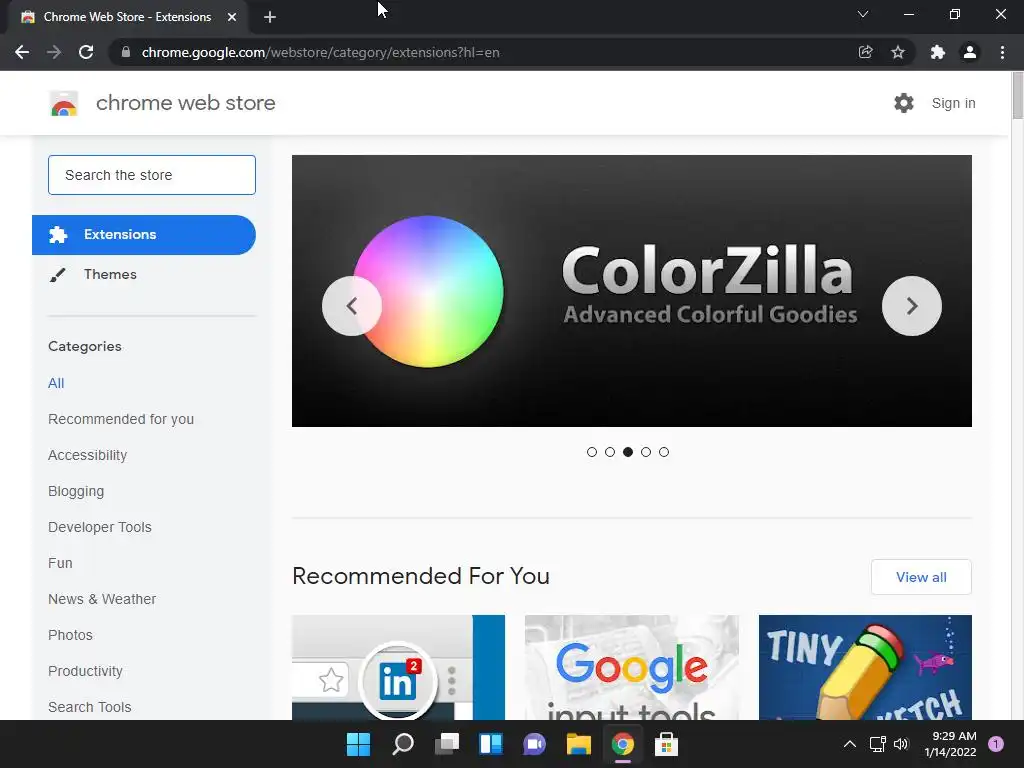The width and height of the screenshot is (1024, 768).
Task: Open the Blogging category
Action: click(x=76, y=491)
